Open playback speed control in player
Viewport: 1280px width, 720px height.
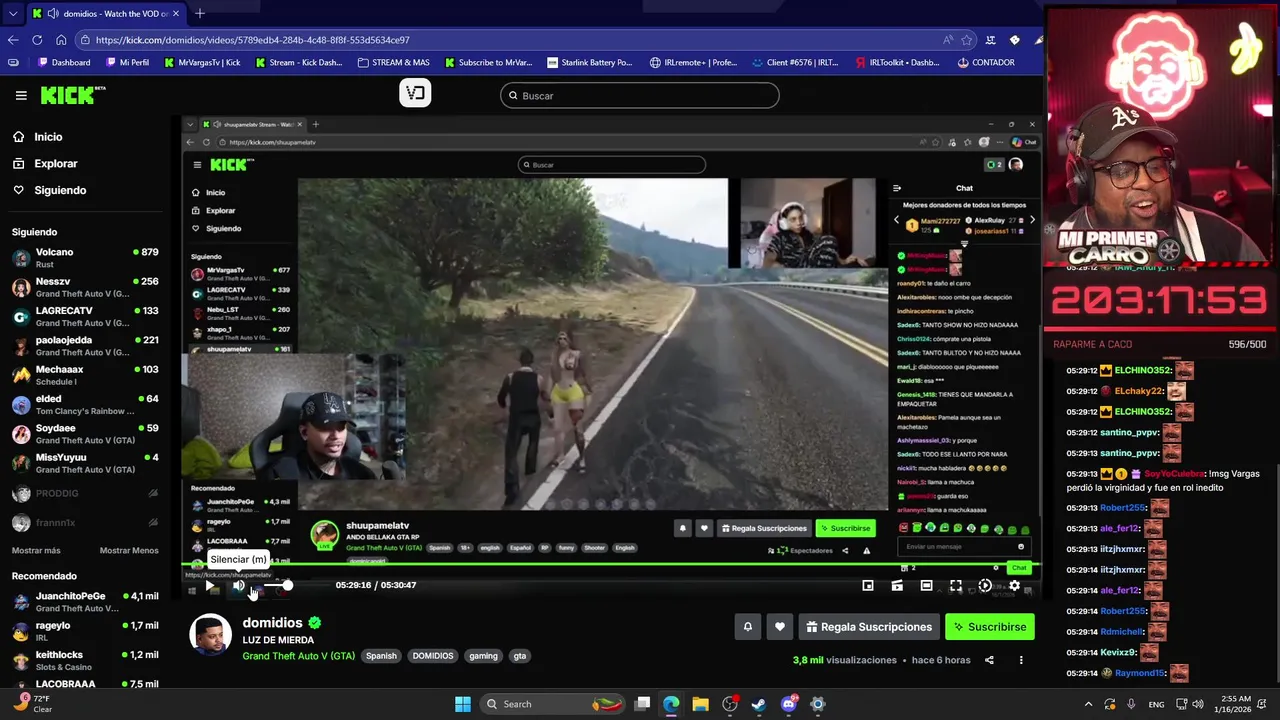coord(985,586)
